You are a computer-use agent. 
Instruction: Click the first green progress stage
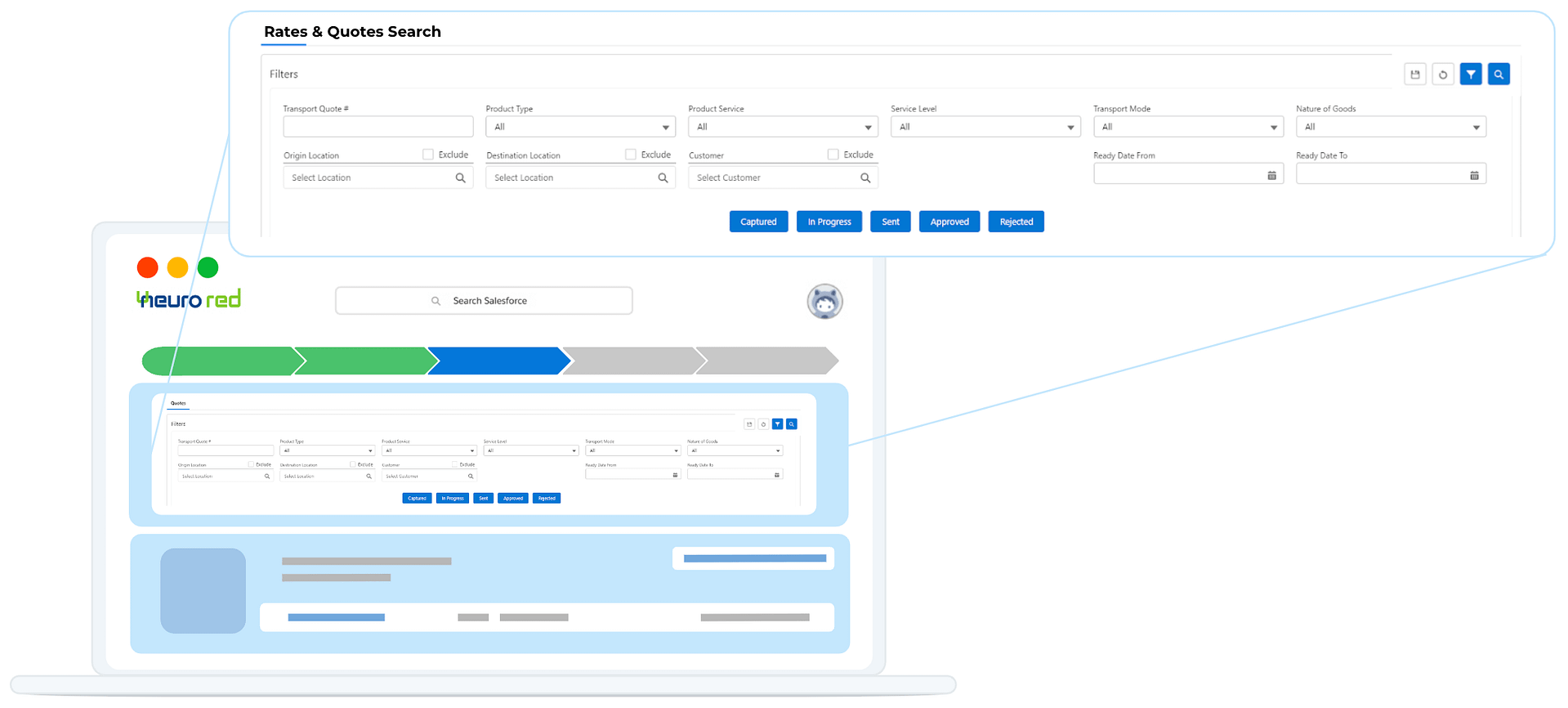tap(221, 361)
